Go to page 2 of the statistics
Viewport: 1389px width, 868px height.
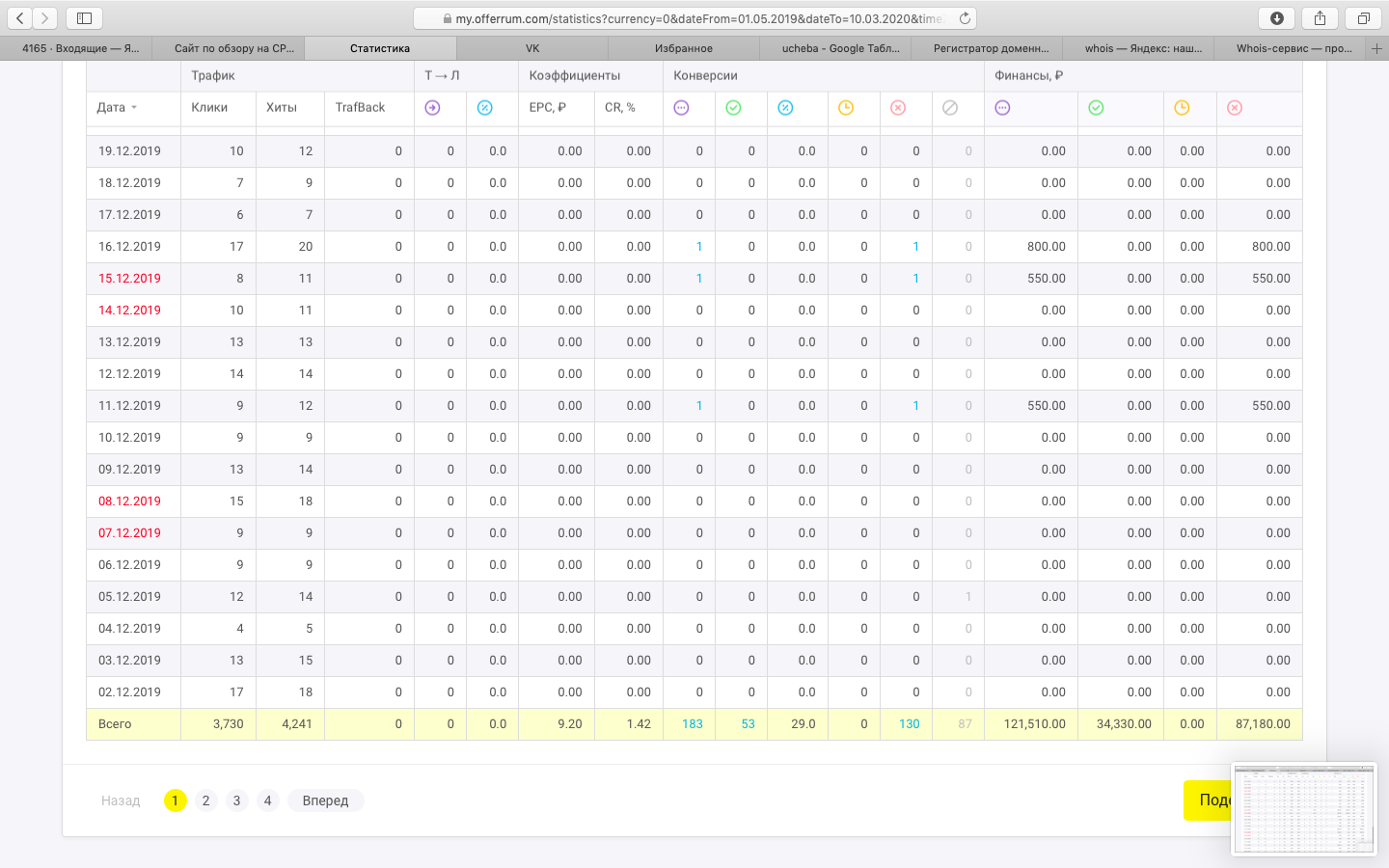[205, 800]
